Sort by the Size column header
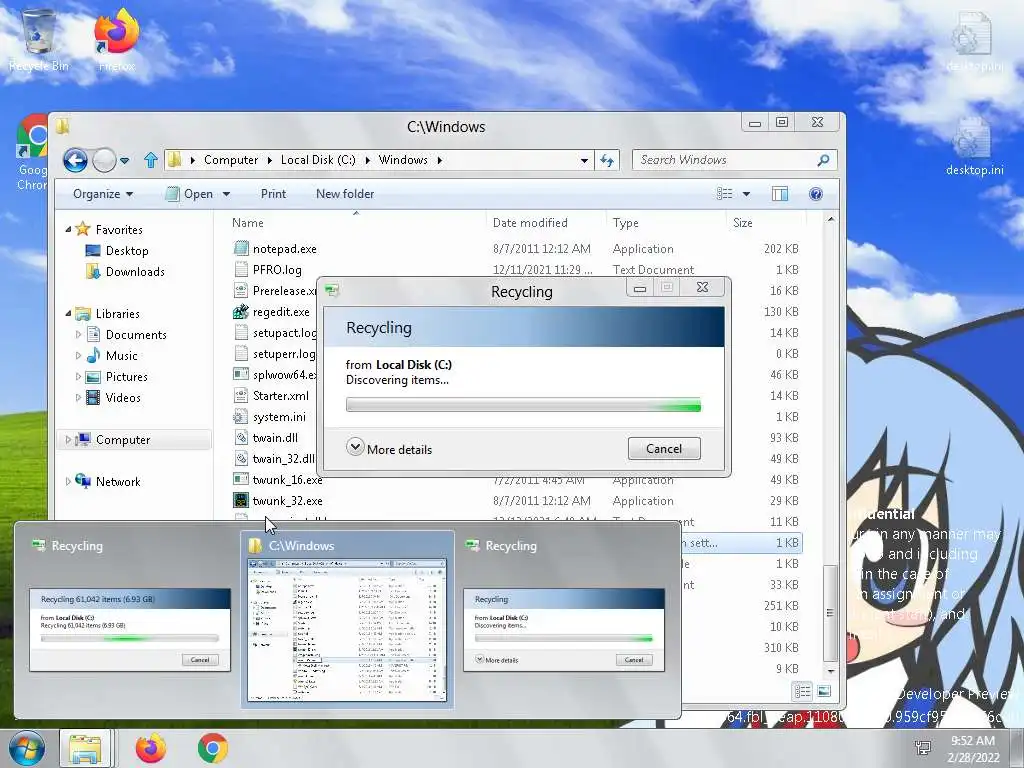Screen dimensions: 1024x768 743,223
